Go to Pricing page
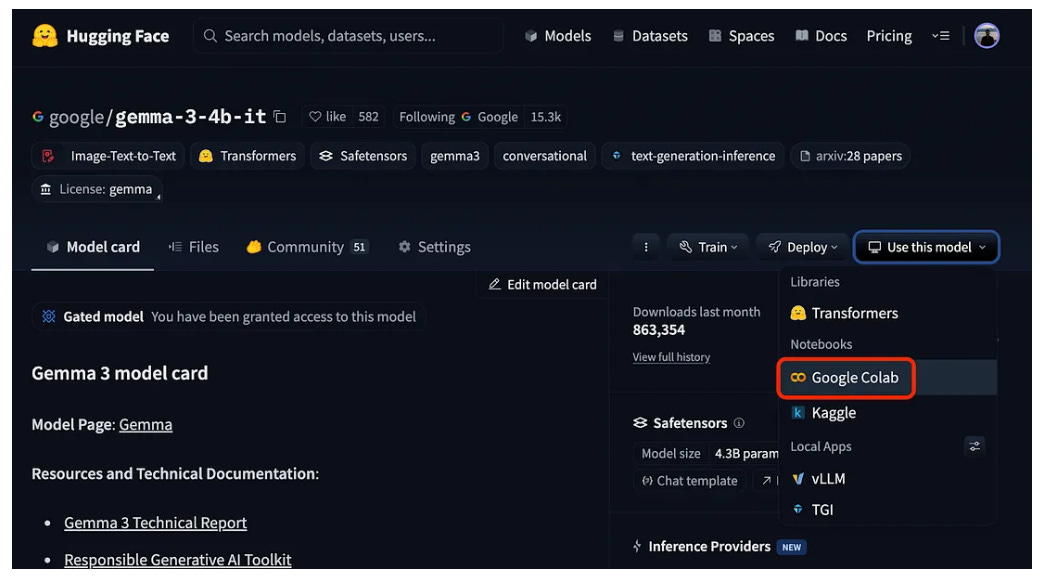 pos(889,36)
